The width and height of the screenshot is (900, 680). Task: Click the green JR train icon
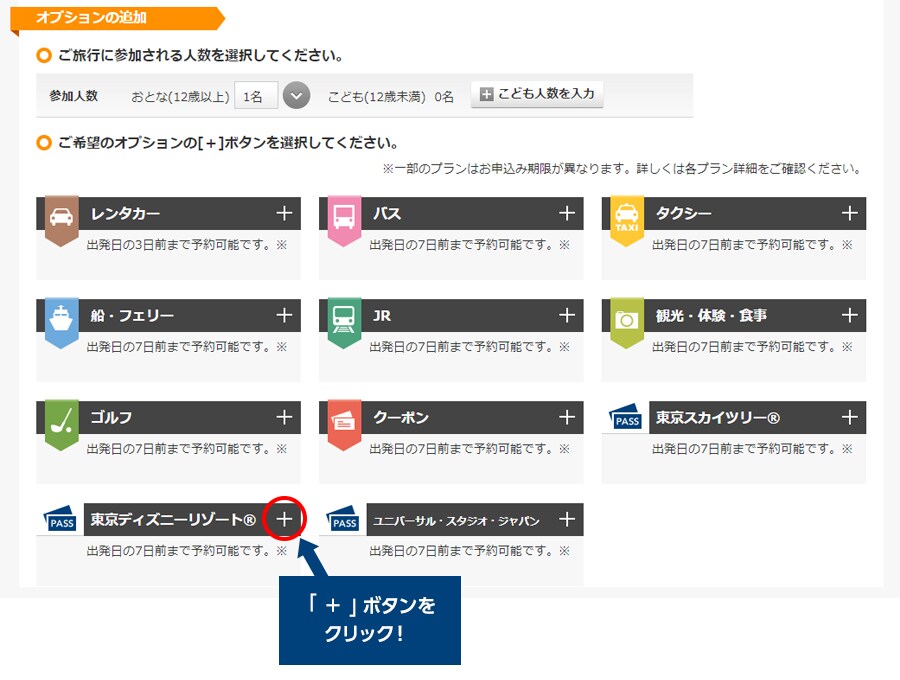pos(343,319)
